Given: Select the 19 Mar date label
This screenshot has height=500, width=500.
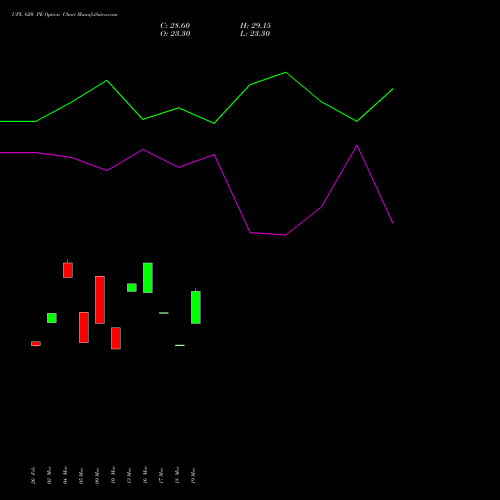Looking at the screenshot, I should click(193, 475).
